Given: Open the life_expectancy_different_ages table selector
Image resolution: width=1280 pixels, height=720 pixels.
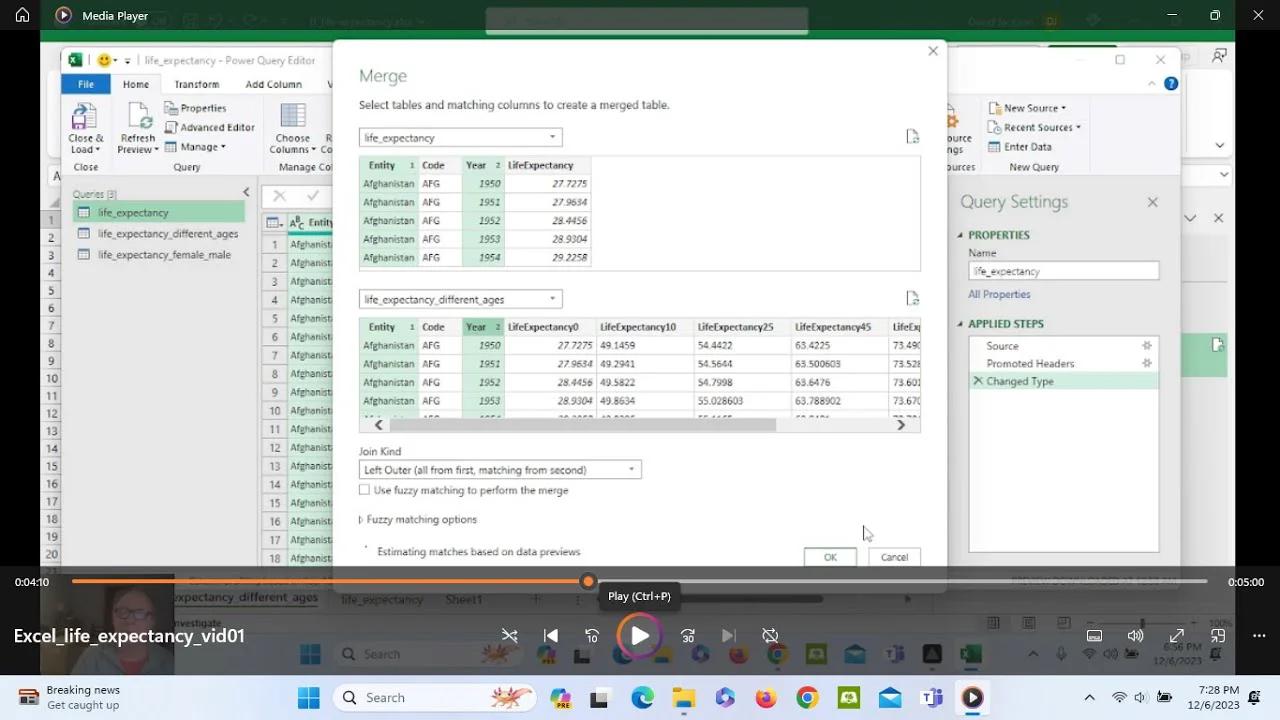Looking at the screenshot, I should click(x=553, y=298).
